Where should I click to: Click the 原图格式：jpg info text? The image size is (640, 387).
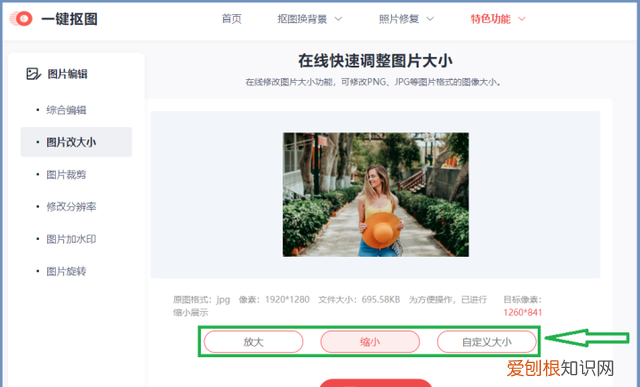pyautogui.click(x=202, y=300)
